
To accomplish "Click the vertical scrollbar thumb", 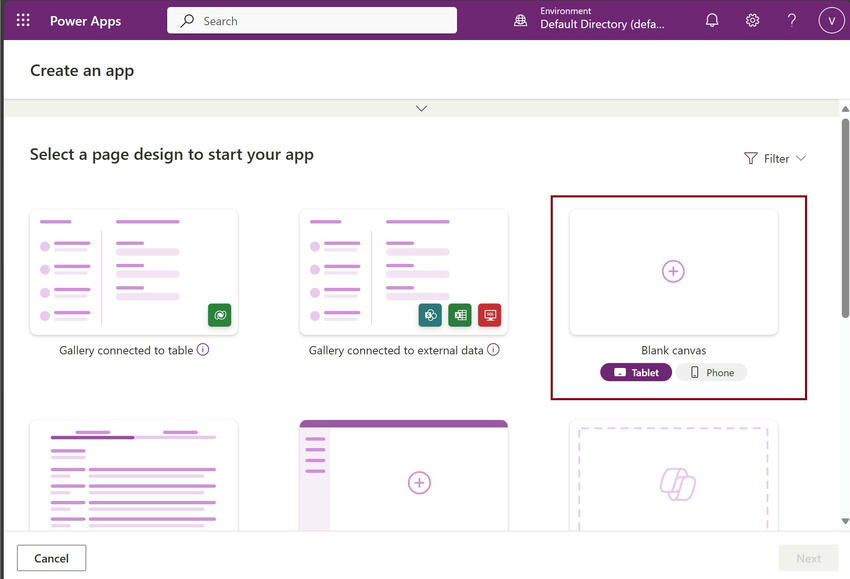I will click(x=845, y=218).
